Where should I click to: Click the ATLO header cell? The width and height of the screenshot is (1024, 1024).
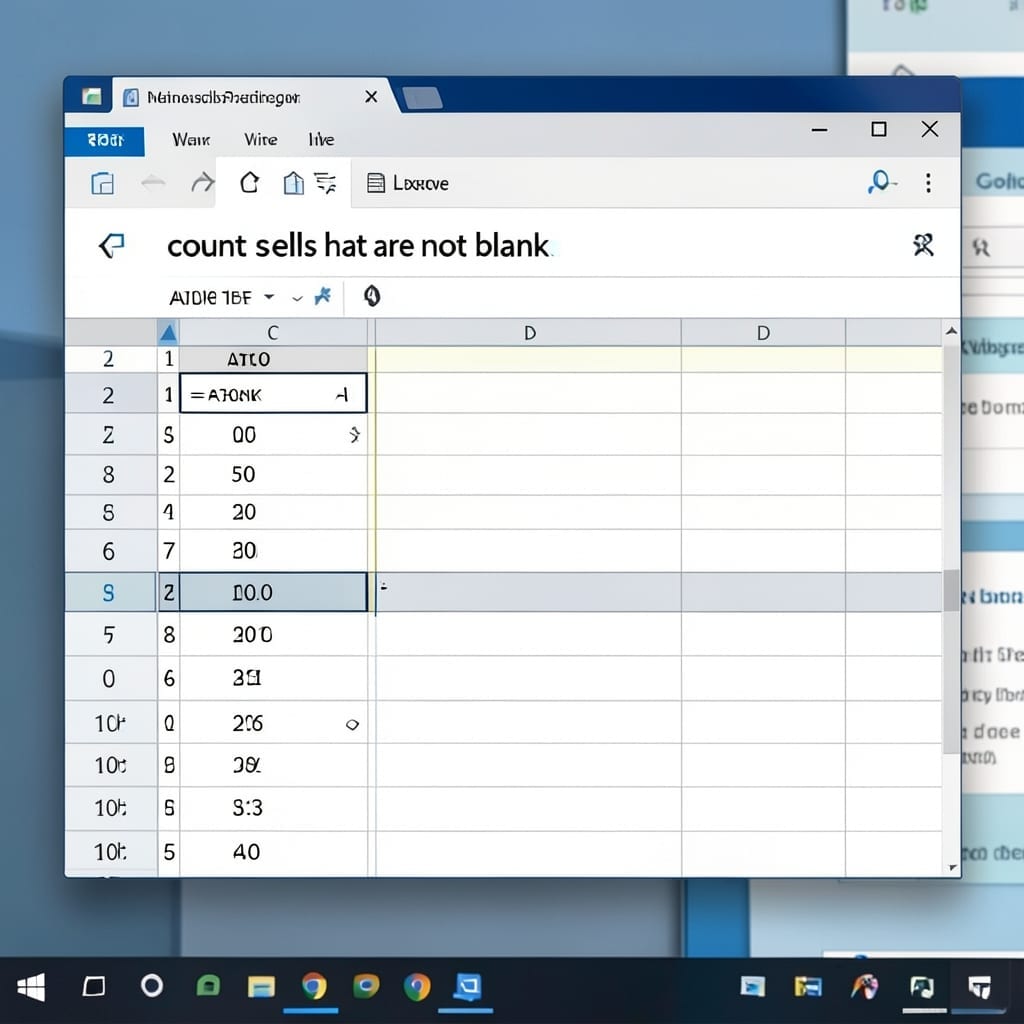pos(273,359)
